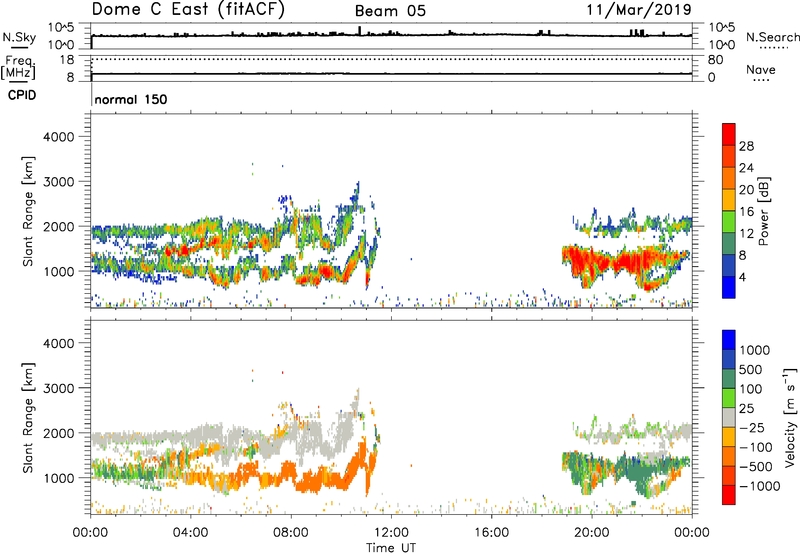The height and width of the screenshot is (554, 800).
Task: Select the "N.Search" legend label
Action: click(x=772, y=37)
